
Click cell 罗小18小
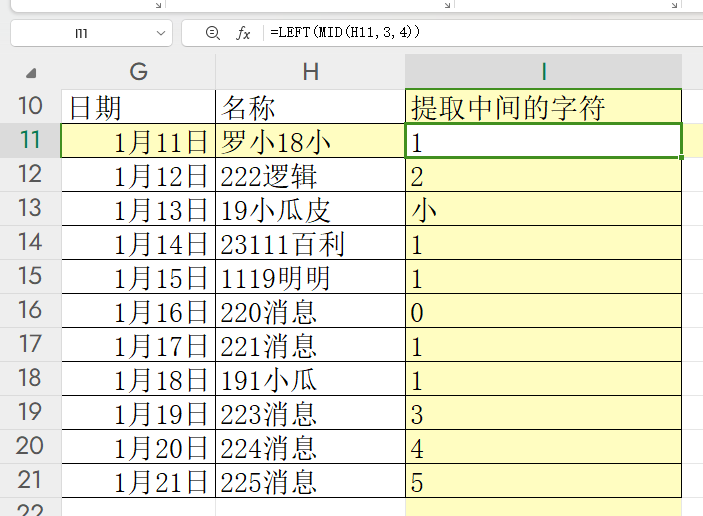310,141
